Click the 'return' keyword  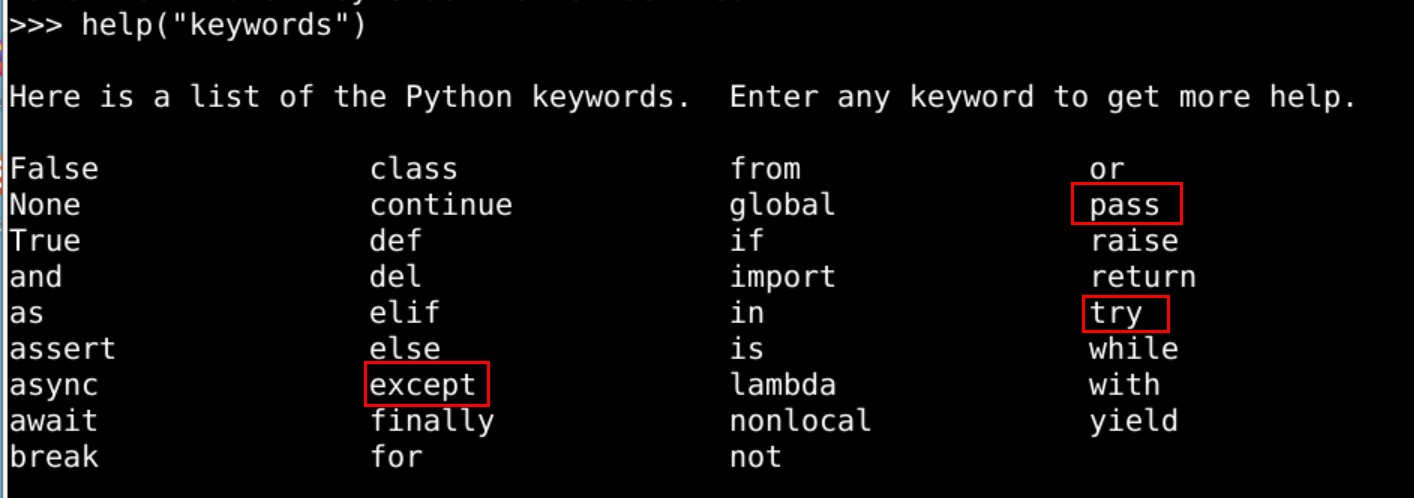pos(1142,277)
